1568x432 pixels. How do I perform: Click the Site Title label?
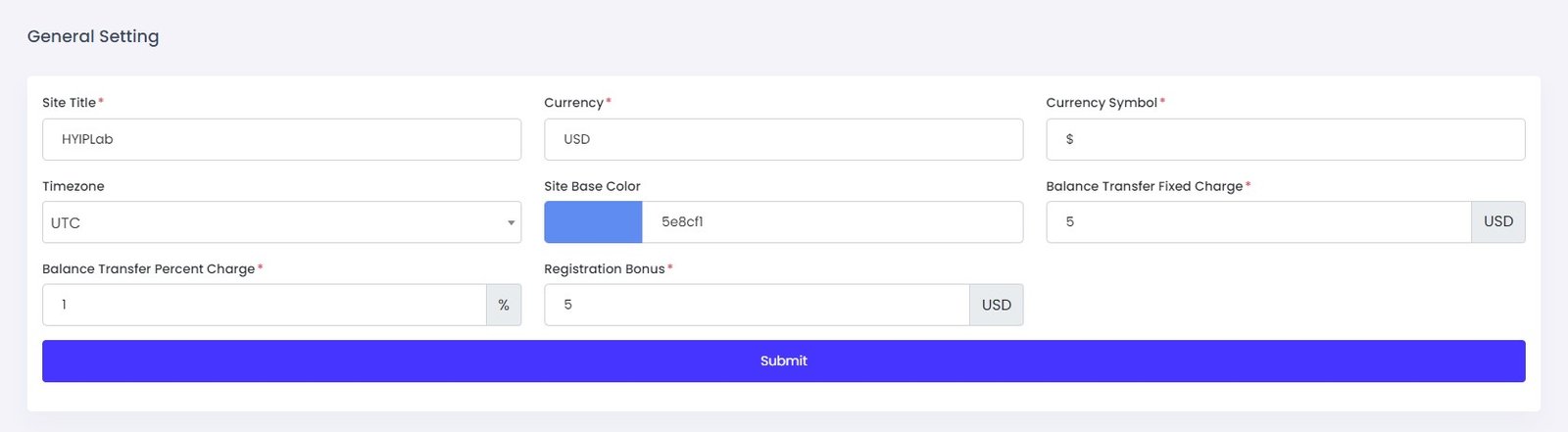(x=69, y=103)
